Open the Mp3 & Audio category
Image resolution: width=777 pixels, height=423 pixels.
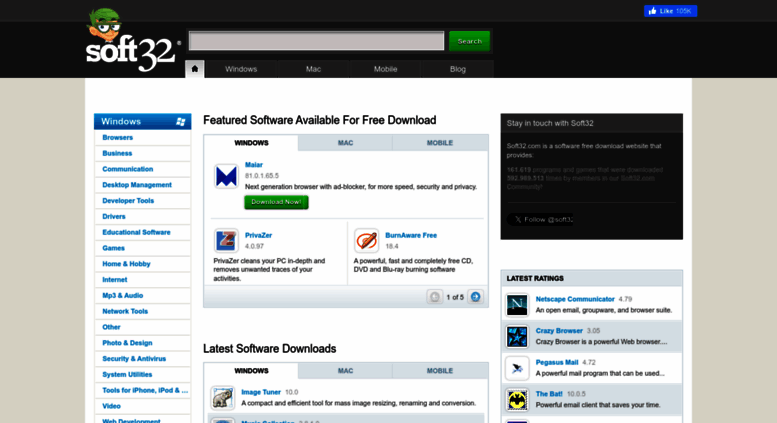coord(122,296)
